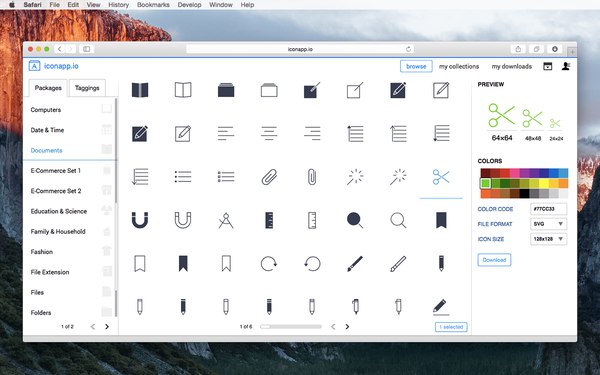Select the filled dark ruler icon

[x=269, y=220]
